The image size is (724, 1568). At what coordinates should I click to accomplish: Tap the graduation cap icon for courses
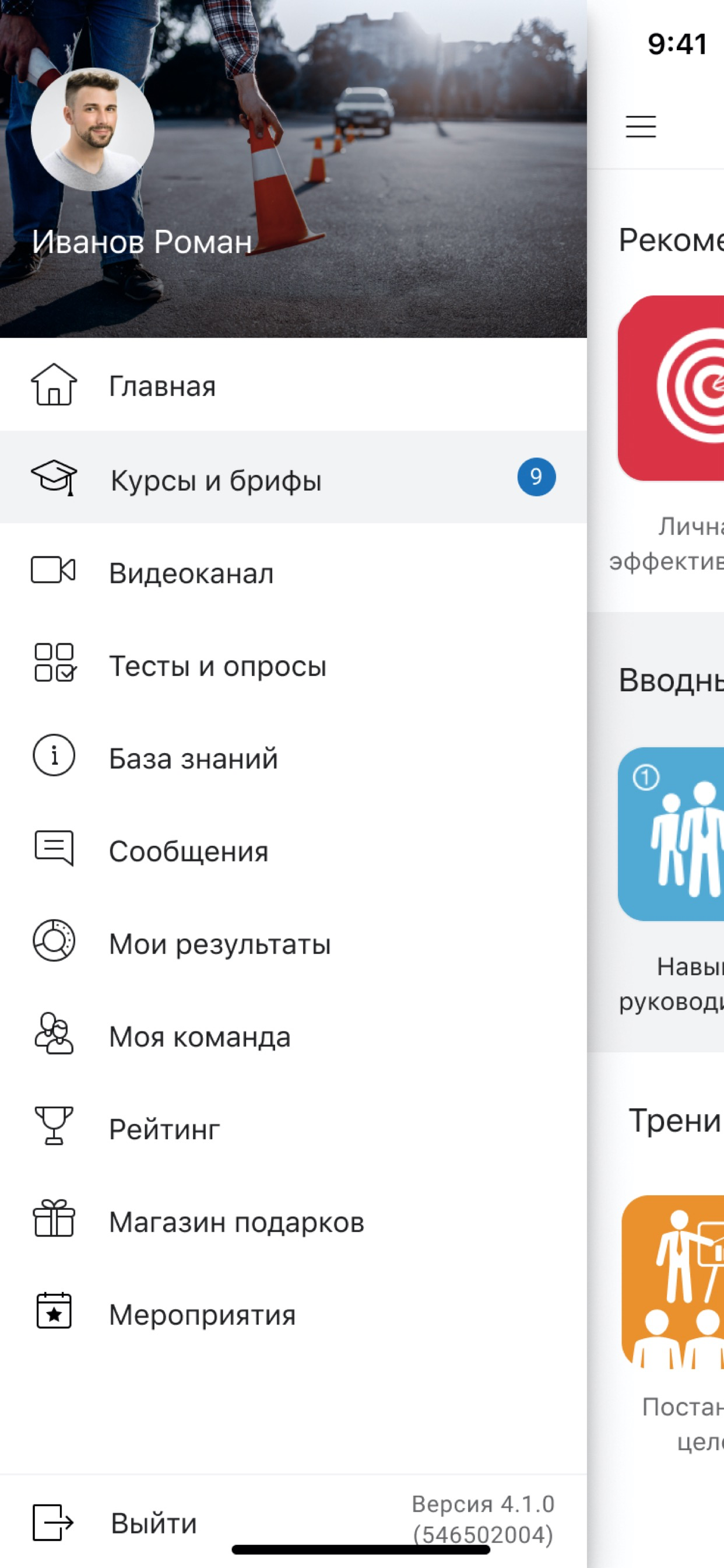pyautogui.click(x=54, y=477)
